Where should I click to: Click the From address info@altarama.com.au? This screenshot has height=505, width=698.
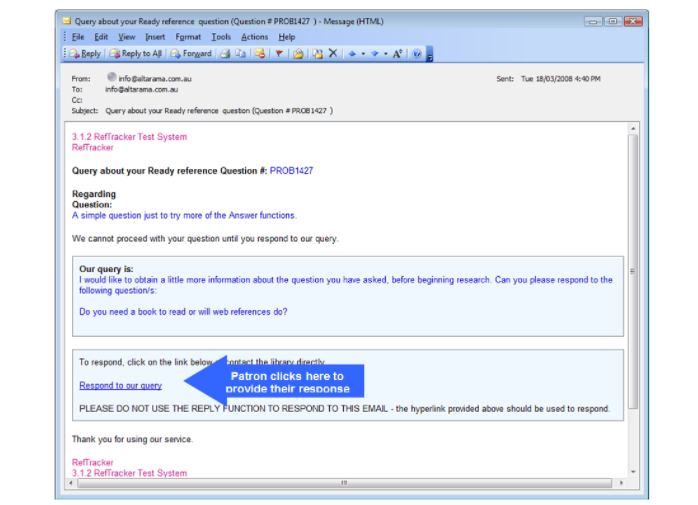click(x=155, y=79)
